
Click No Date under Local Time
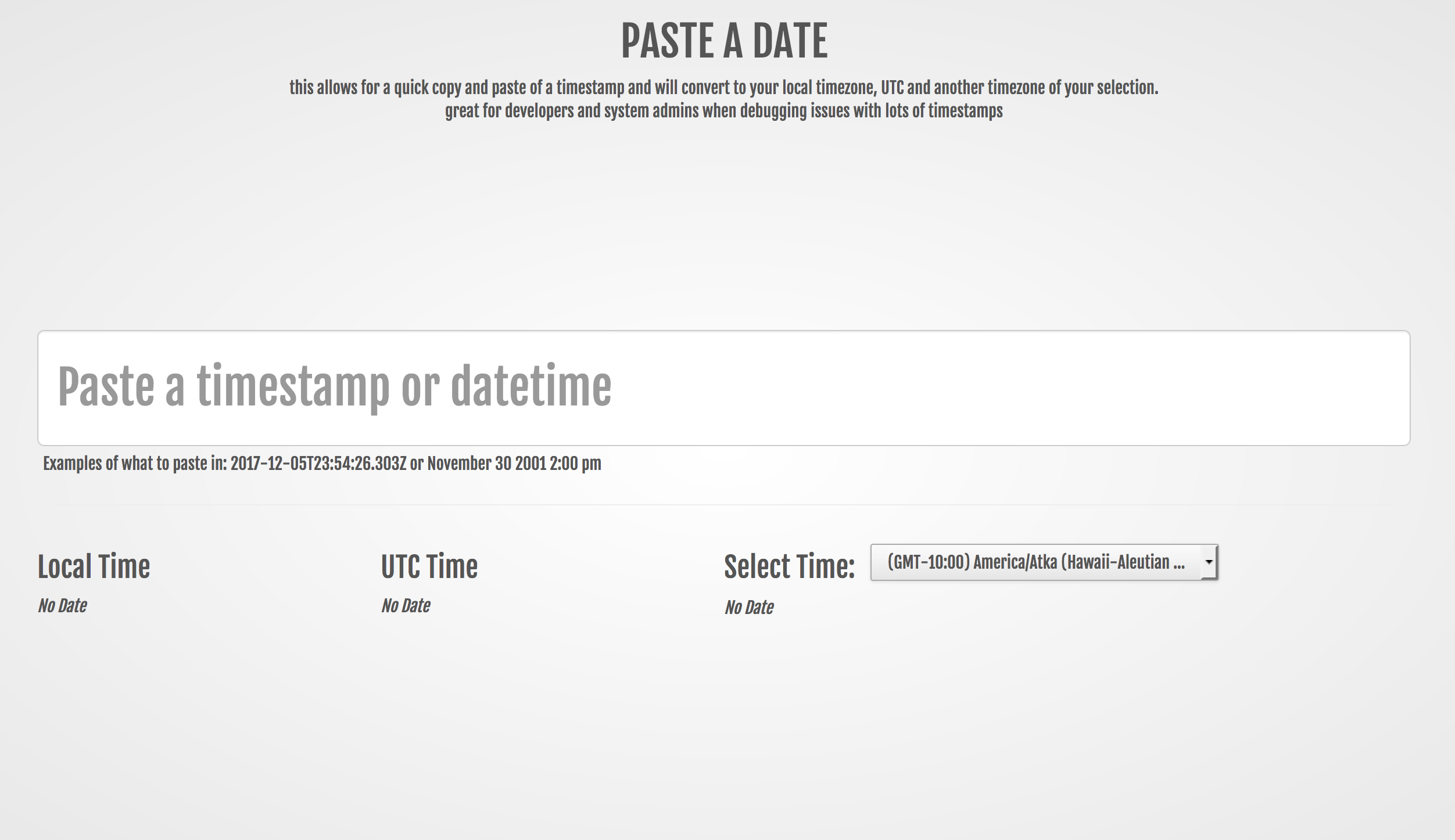(x=62, y=605)
